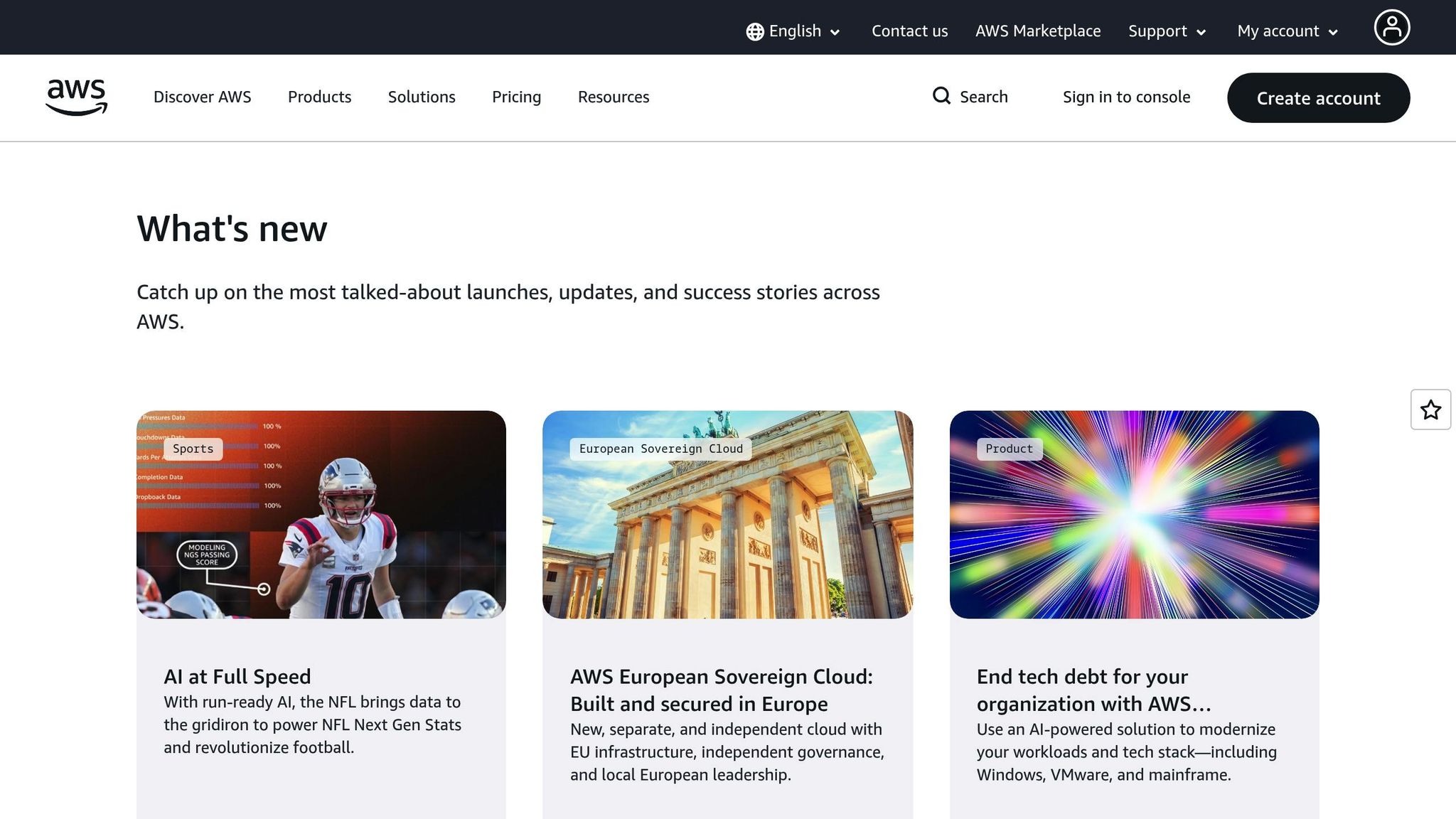Expand the My account dropdown

[1286, 31]
